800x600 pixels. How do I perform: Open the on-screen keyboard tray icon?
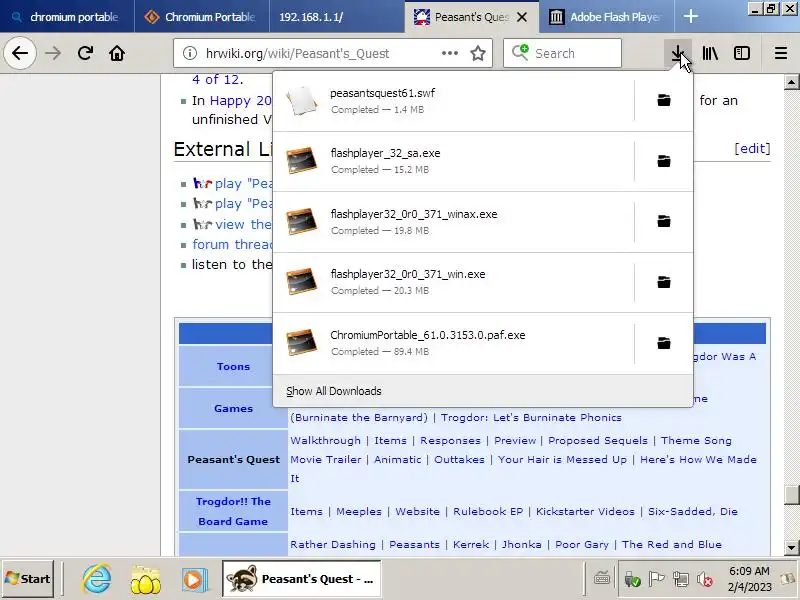click(602, 579)
